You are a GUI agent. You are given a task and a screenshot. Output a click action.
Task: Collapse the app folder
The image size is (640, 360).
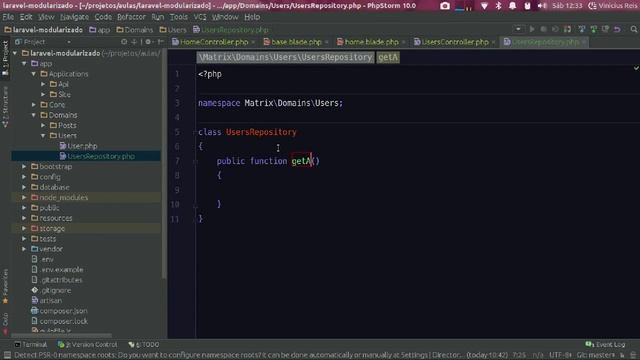pos(24,64)
